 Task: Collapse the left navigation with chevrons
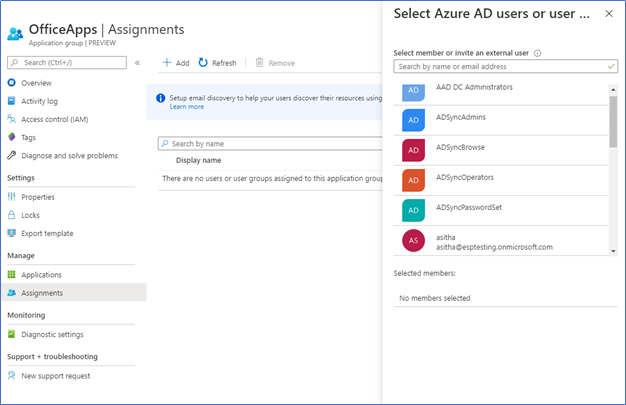click(137, 63)
